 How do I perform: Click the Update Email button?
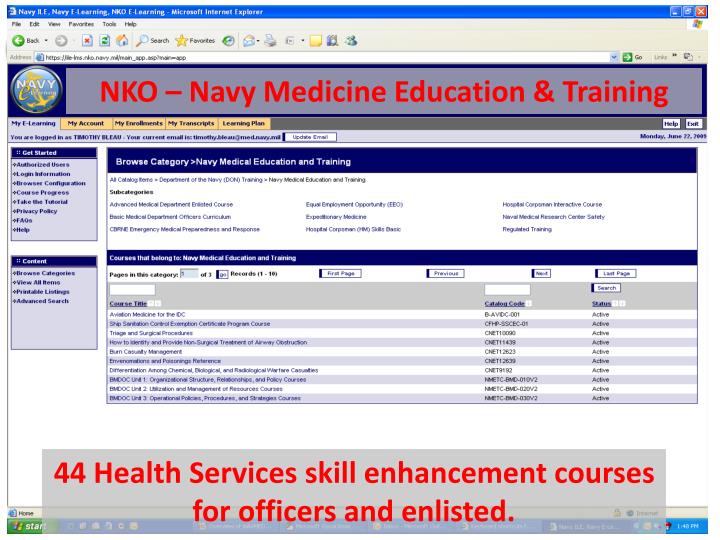310,137
